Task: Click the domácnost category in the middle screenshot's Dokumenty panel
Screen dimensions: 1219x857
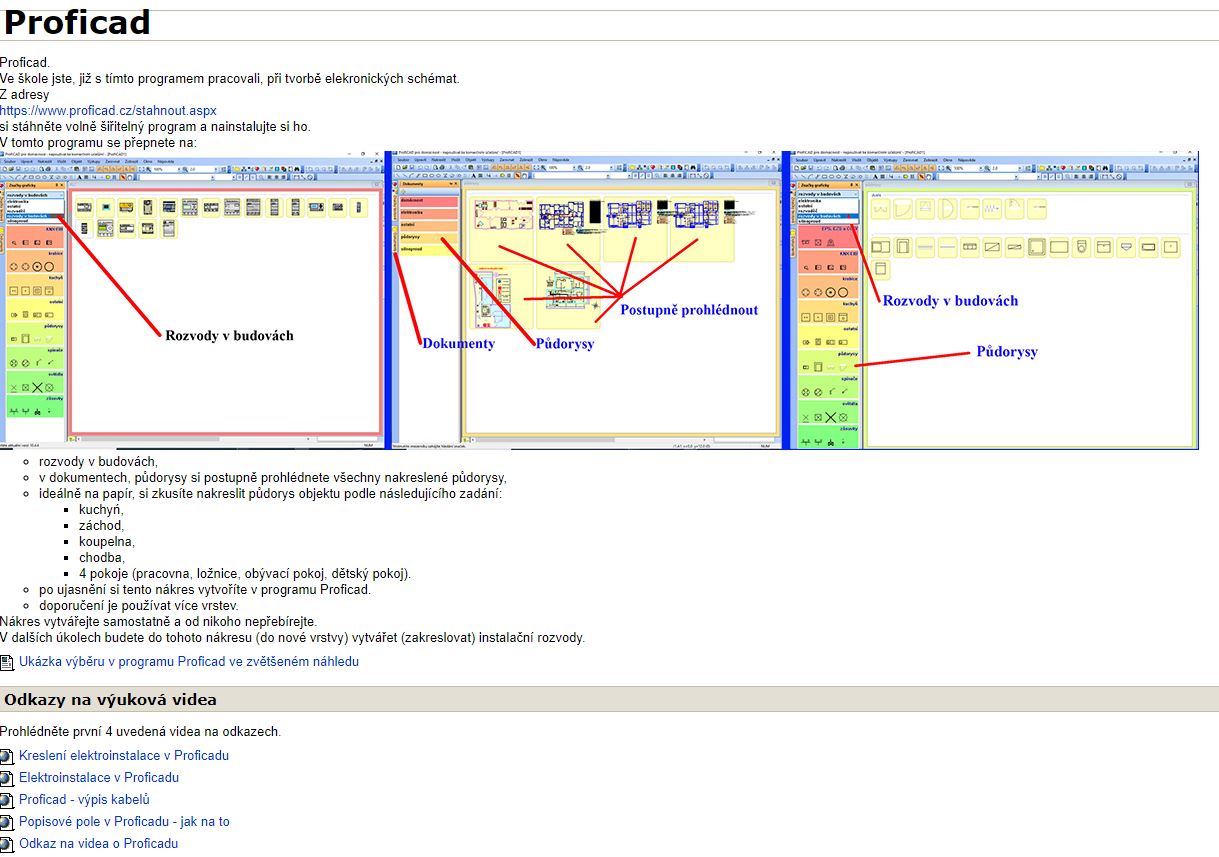Action: point(428,200)
